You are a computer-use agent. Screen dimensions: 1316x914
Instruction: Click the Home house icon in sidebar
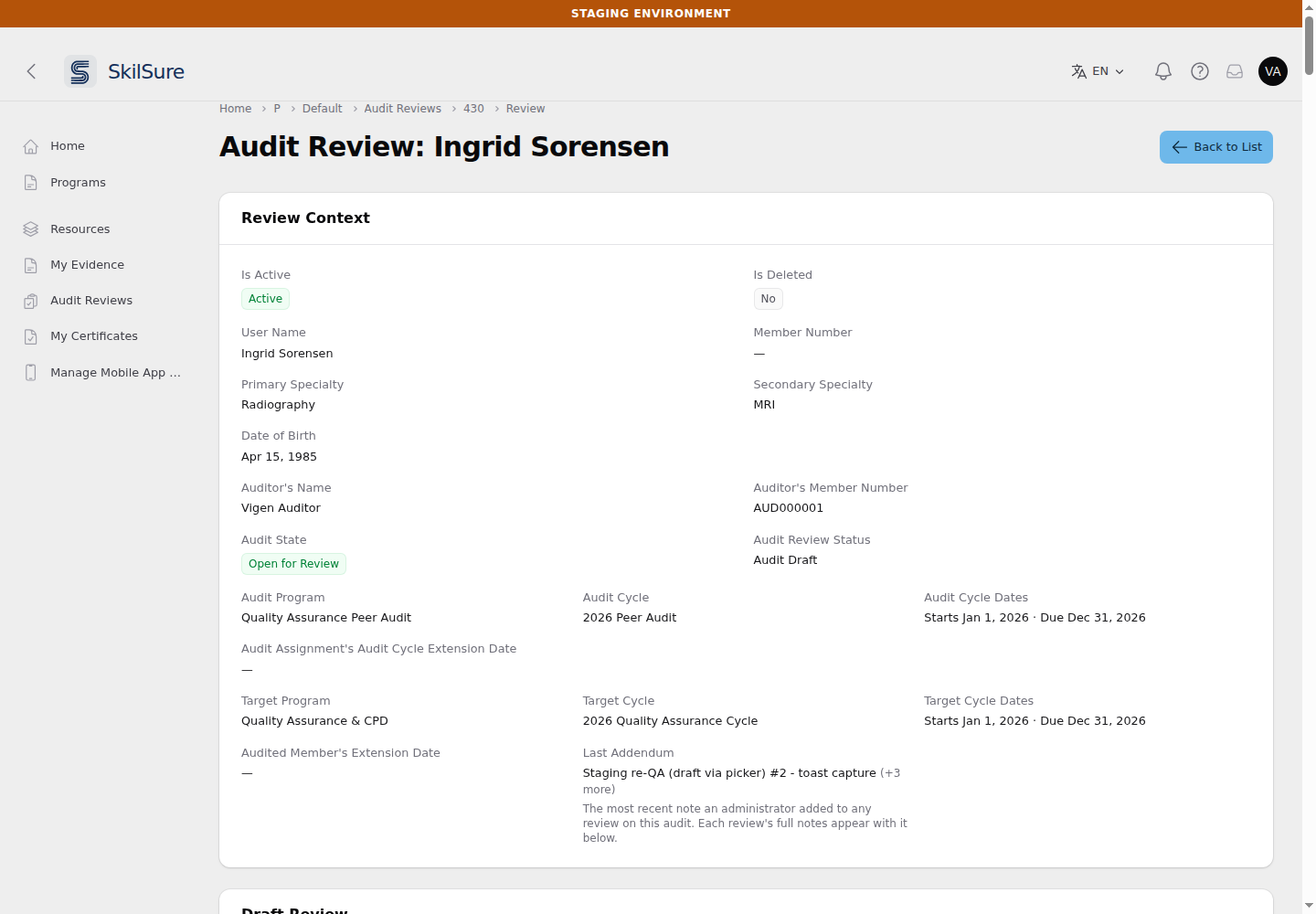pos(31,146)
